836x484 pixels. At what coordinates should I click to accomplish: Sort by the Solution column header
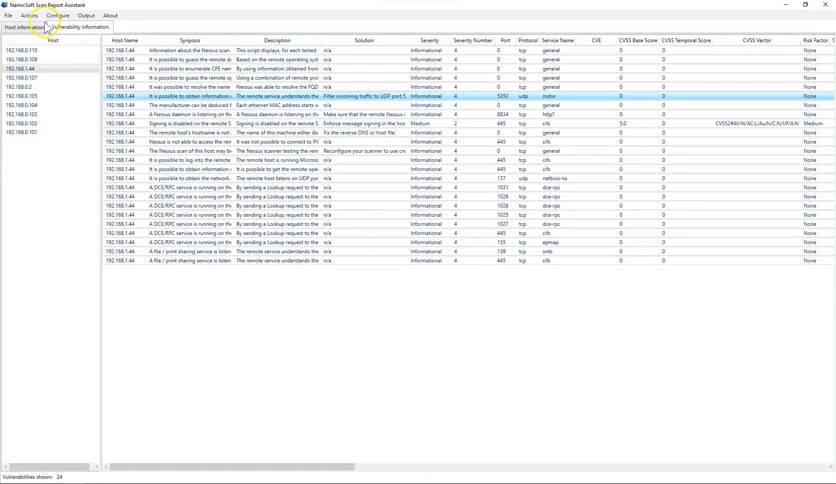364,41
